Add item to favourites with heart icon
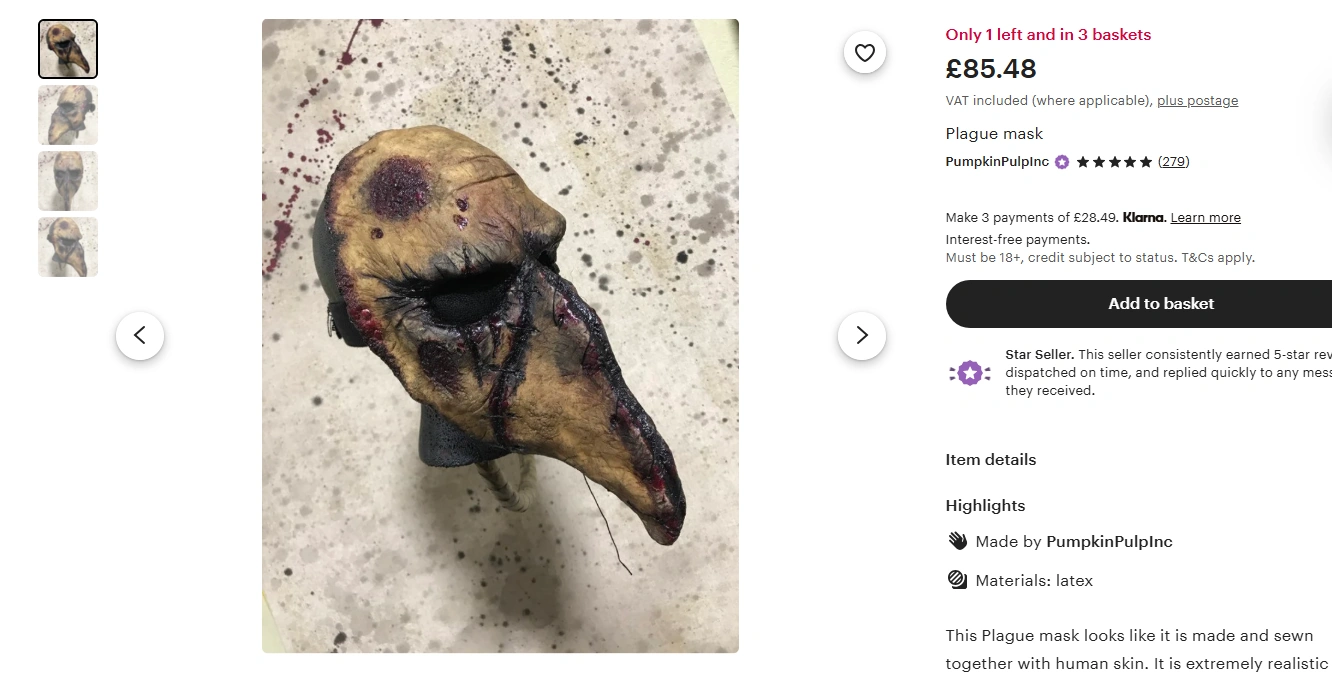 (865, 53)
